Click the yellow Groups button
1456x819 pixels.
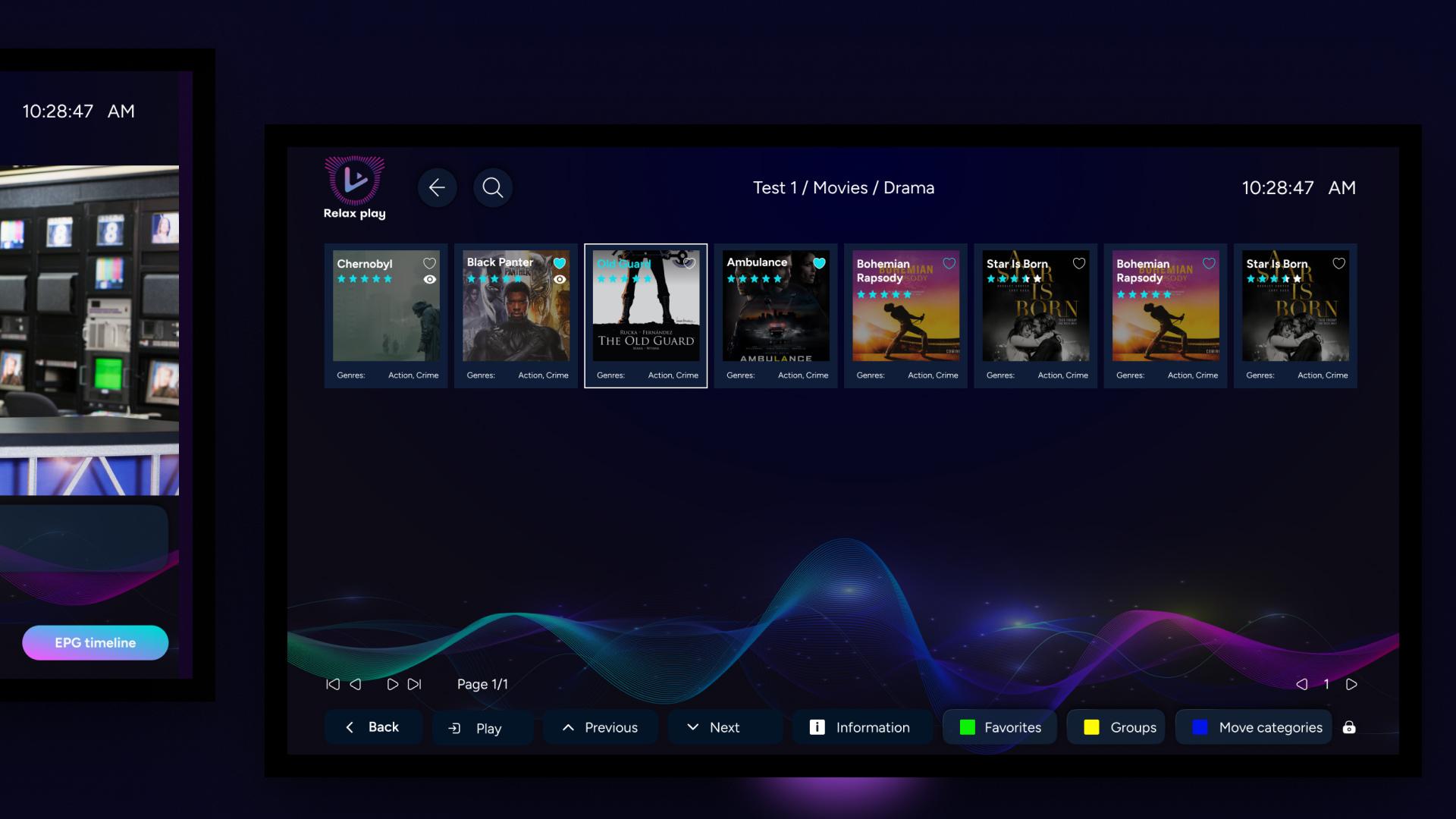point(1116,727)
